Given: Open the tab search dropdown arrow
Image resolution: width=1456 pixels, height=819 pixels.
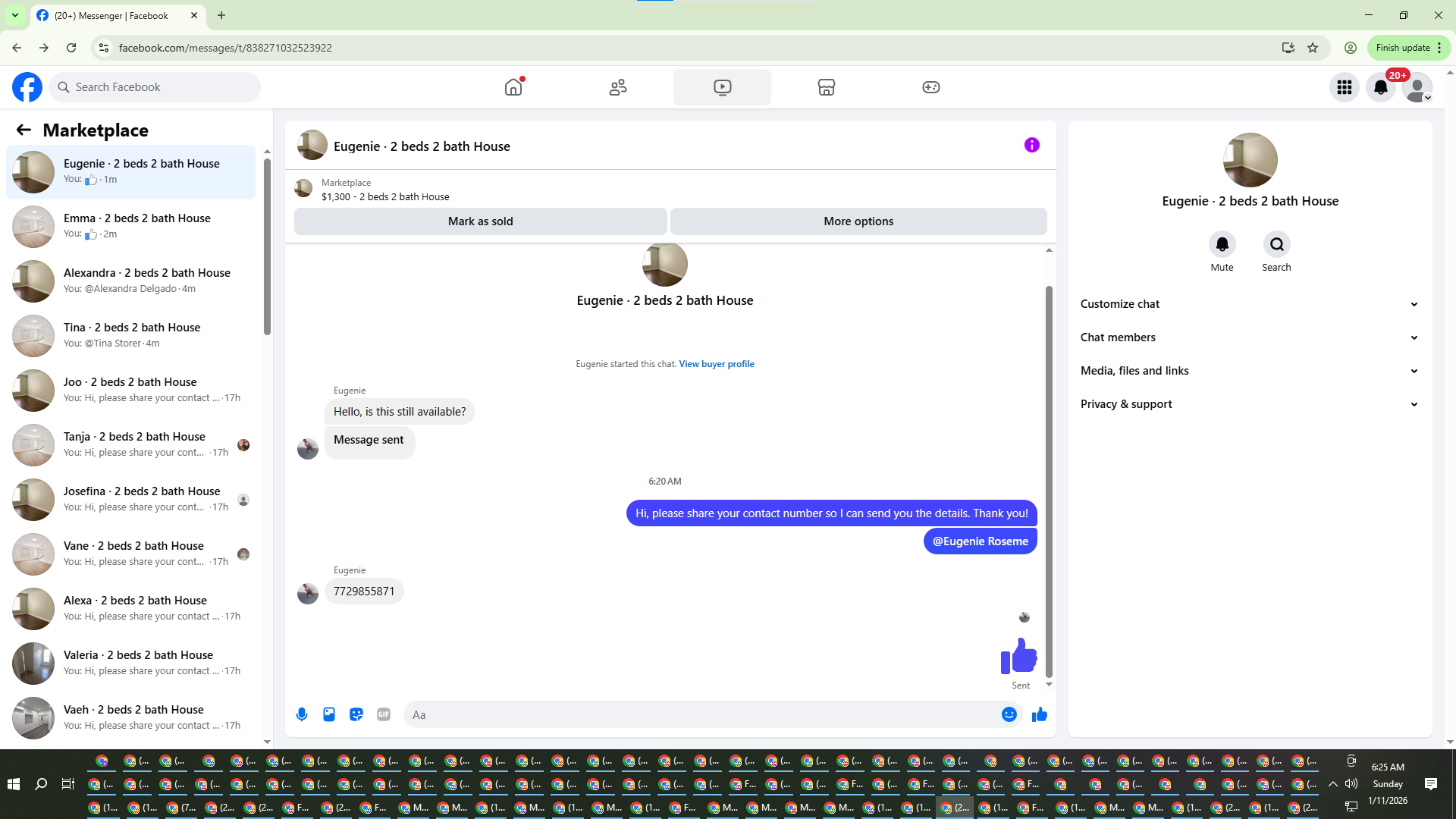Looking at the screenshot, I should tap(15, 15).
